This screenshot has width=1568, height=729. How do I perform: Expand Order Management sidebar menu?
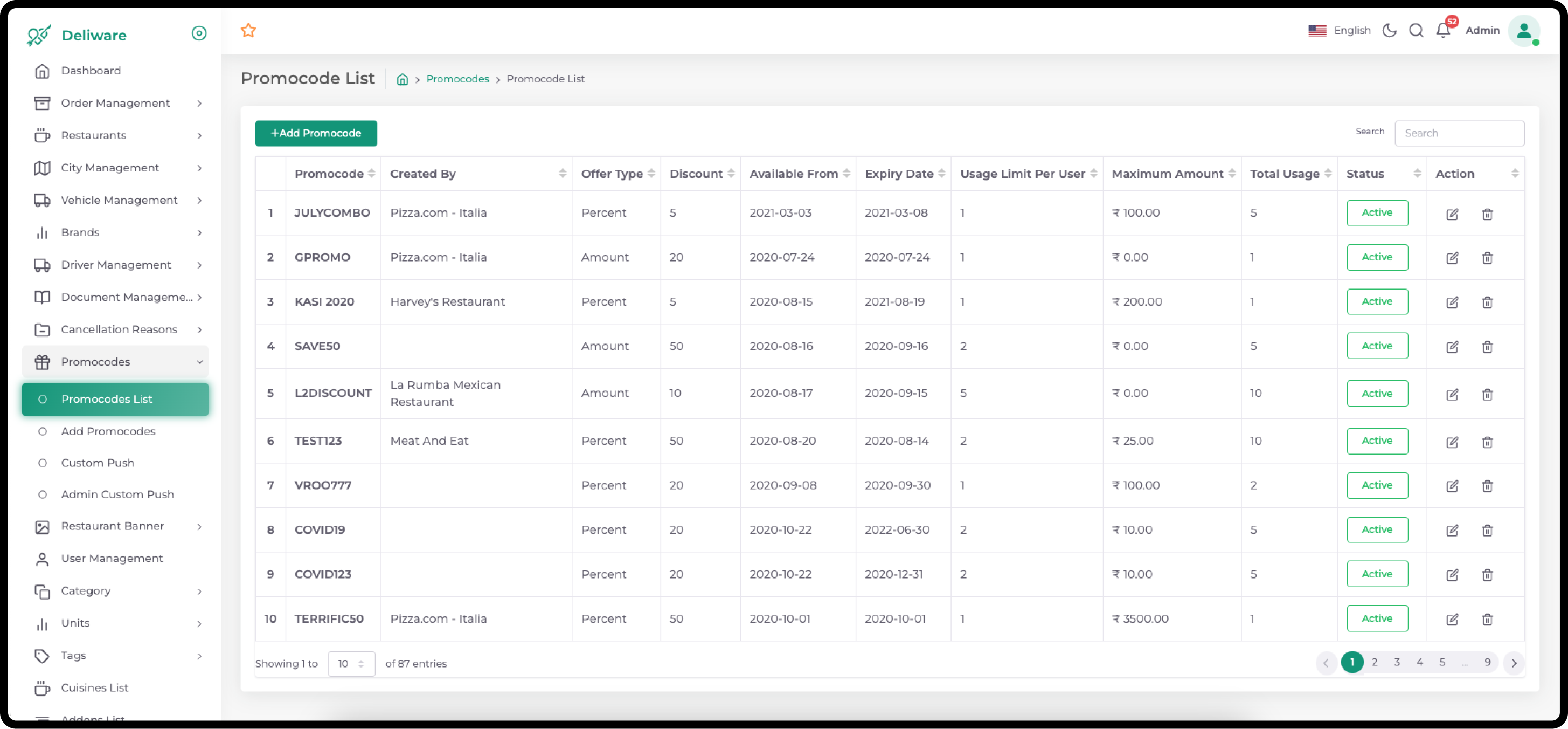(x=116, y=103)
